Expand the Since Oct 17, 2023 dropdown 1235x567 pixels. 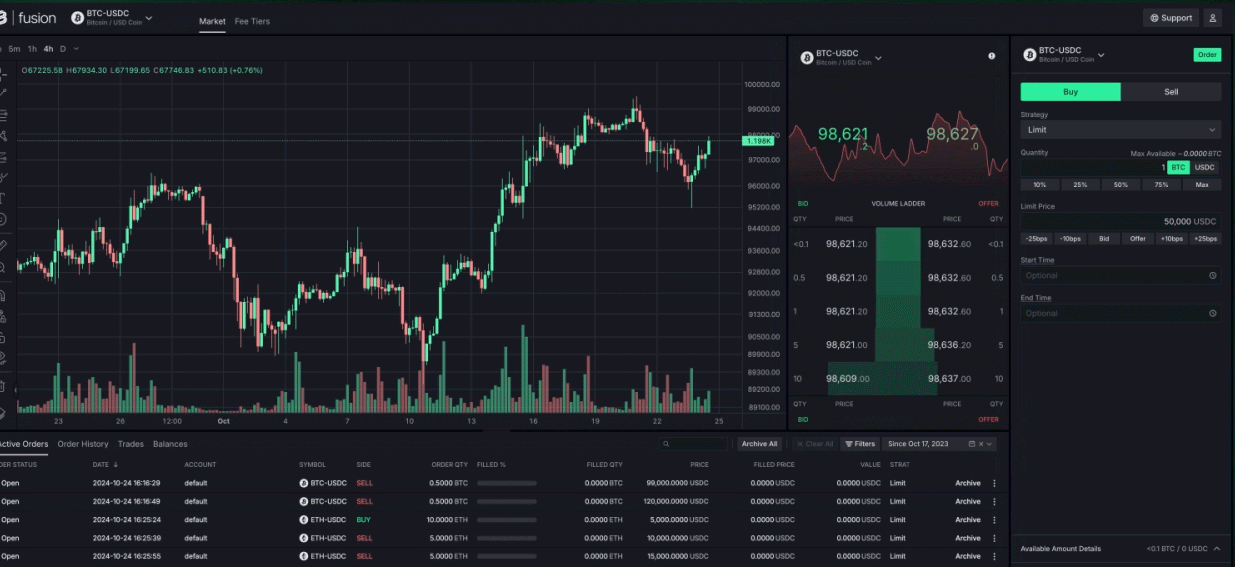click(990, 444)
